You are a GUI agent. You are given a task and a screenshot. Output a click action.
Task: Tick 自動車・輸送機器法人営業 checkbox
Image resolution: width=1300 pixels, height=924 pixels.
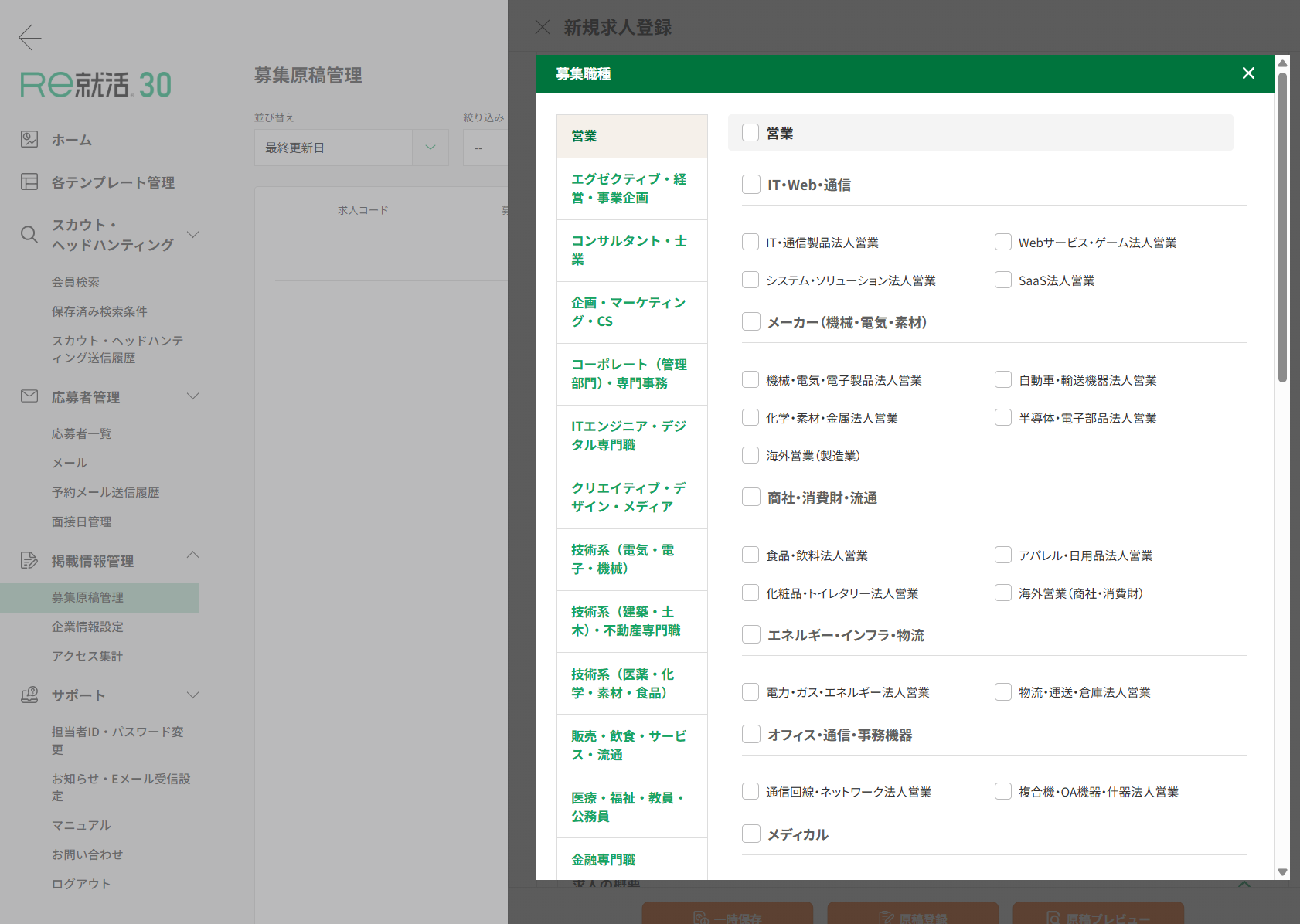point(1003,379)
